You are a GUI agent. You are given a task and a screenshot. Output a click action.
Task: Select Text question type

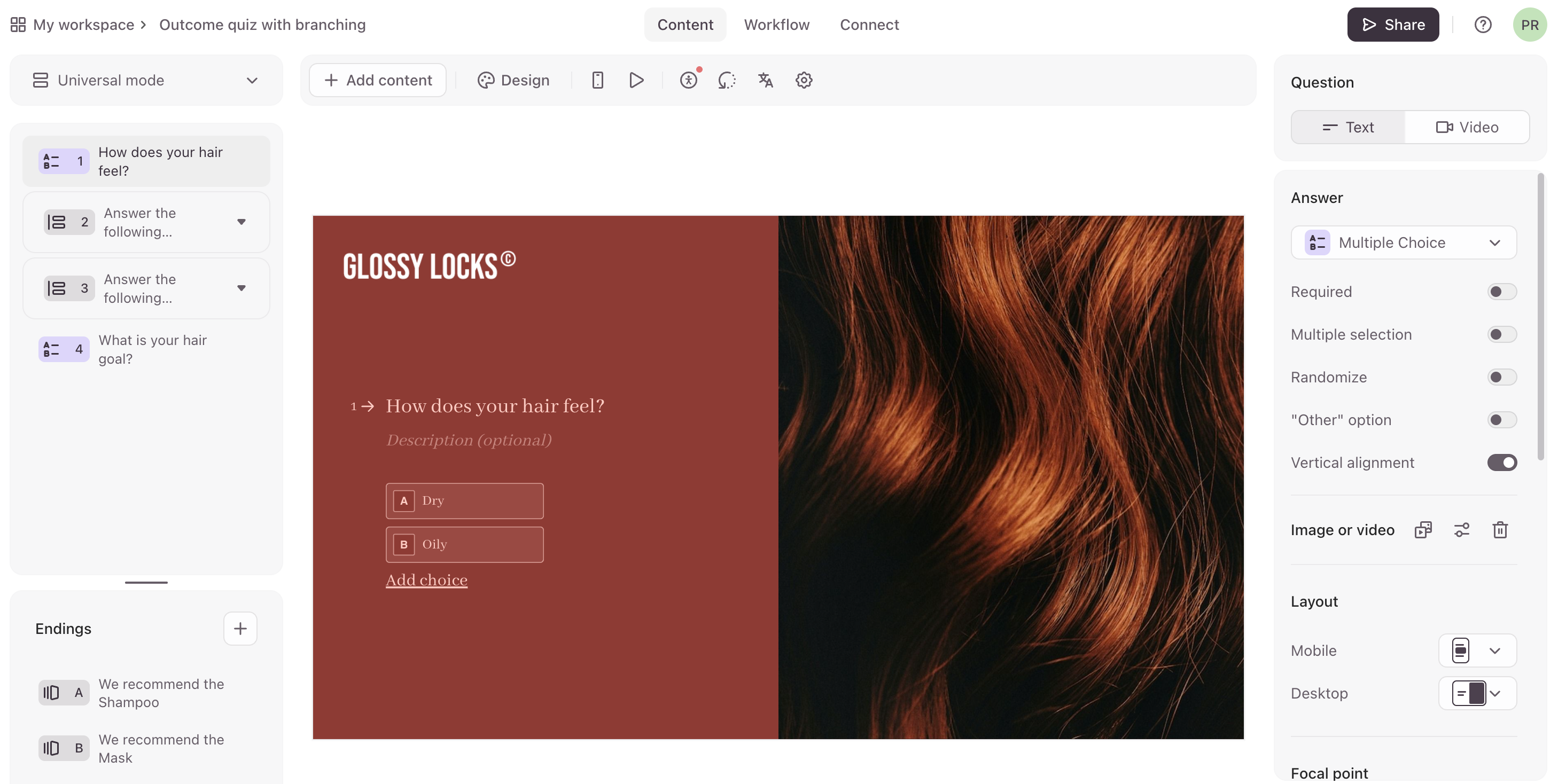tap(1348, 127)
